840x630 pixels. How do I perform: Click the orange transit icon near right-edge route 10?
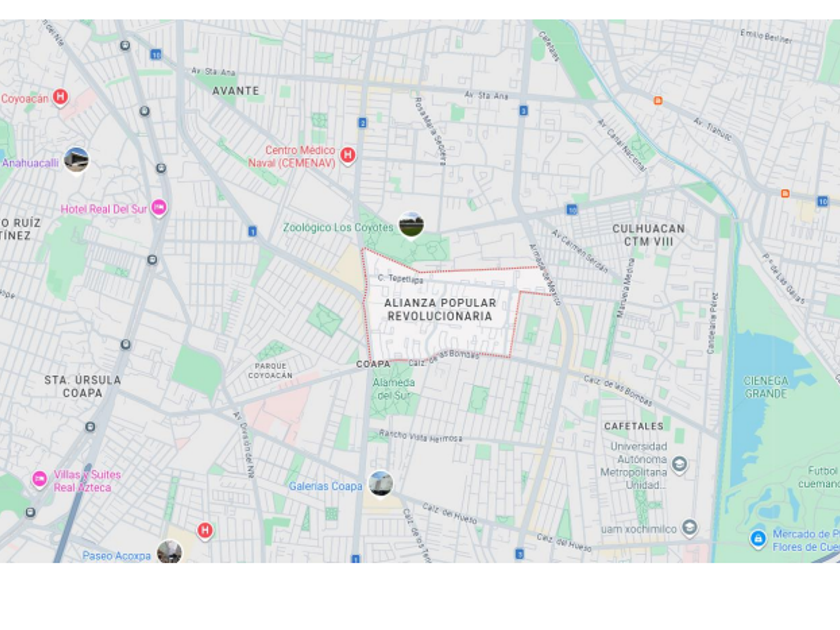coord(785,193)
